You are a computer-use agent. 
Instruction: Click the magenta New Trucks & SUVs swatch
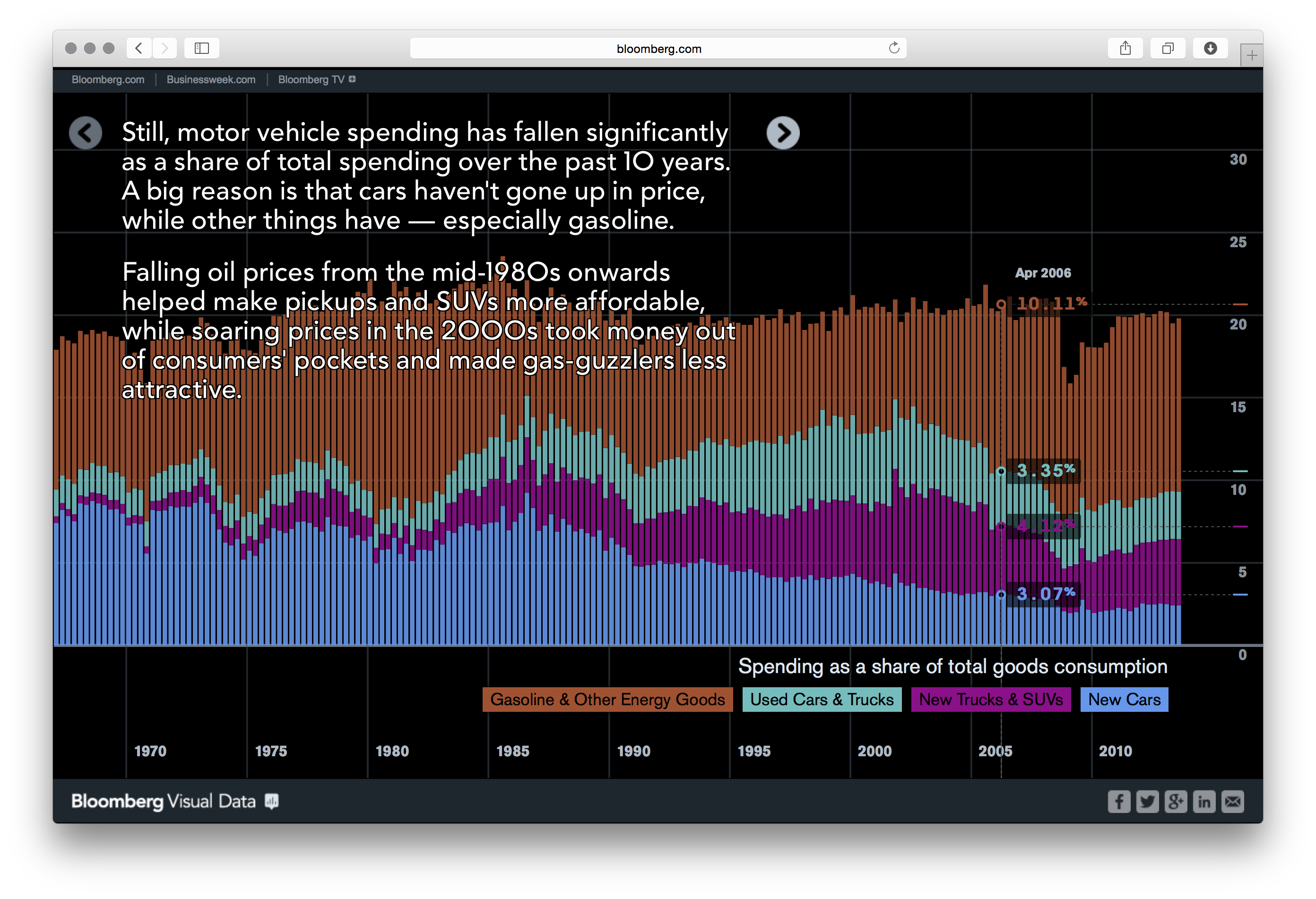(x=990, y=700)
